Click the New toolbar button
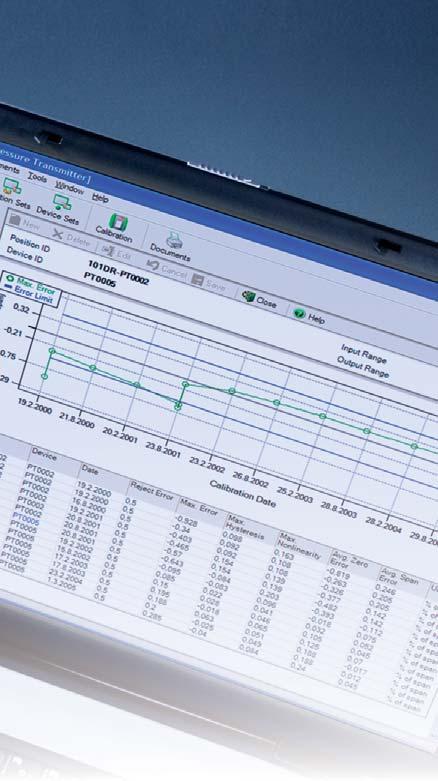The width and height of the screenshot is (438, 781). (25, 223)
